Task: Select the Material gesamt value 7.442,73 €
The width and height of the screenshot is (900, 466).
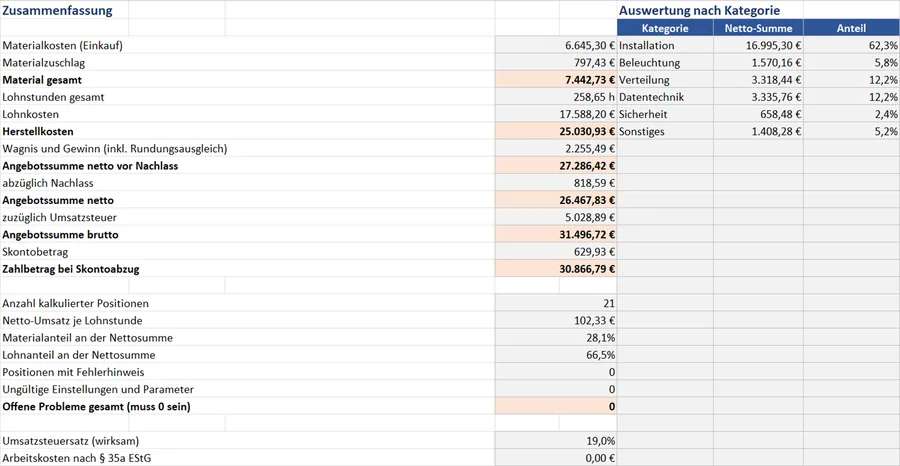Action: point(556,80)
